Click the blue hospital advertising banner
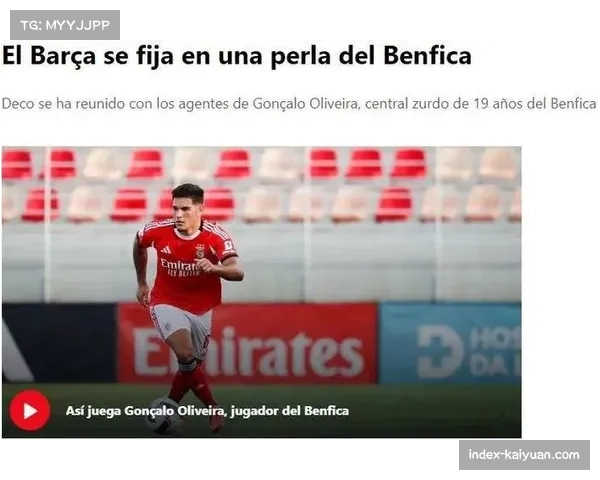The width and height of the screenshot is (600, 480). (450, 343)
